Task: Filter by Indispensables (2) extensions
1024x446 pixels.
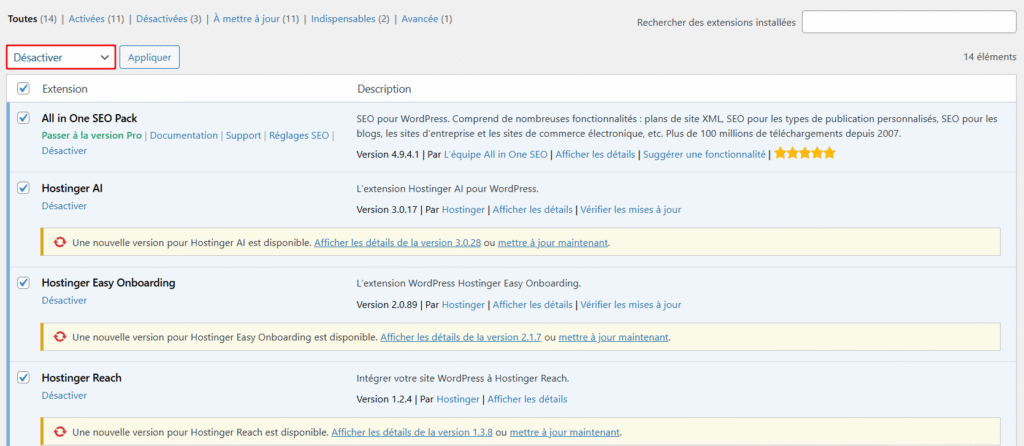Action: [x=350, y=19]
